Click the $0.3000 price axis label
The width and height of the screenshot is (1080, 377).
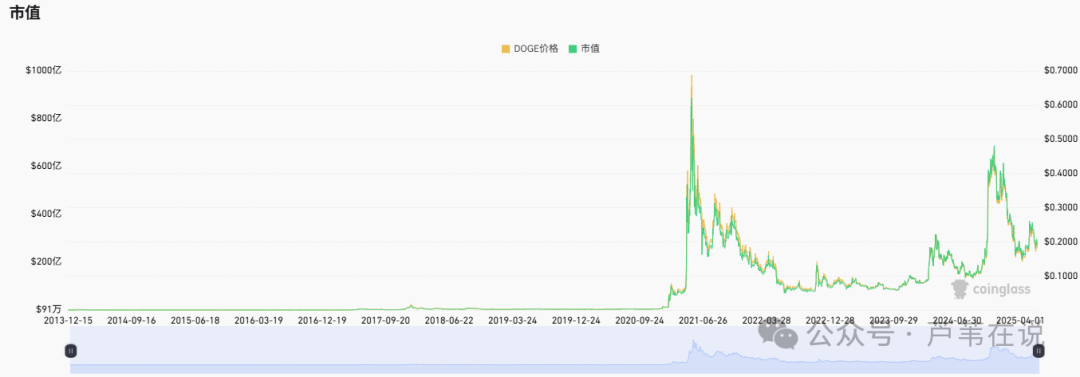point(1060,207)
